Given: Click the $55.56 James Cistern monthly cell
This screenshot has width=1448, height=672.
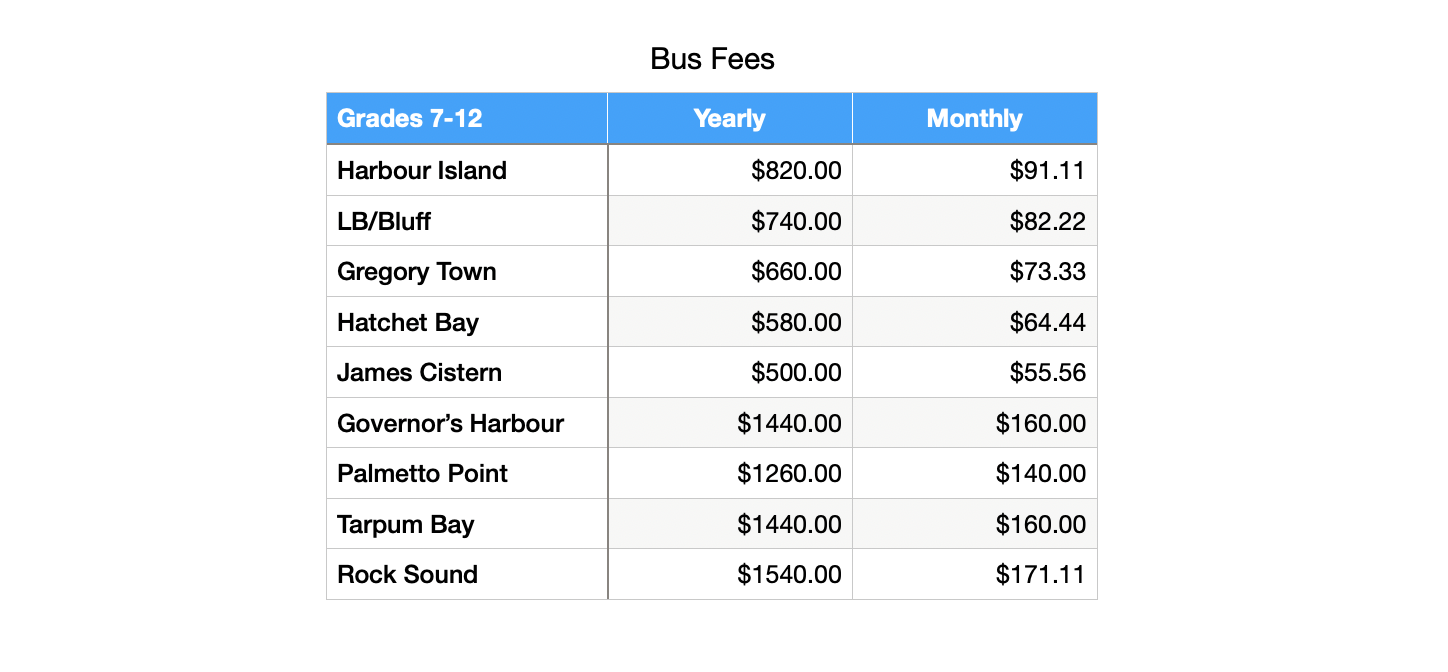Looking at the screenshot, I should click(975, 373).
